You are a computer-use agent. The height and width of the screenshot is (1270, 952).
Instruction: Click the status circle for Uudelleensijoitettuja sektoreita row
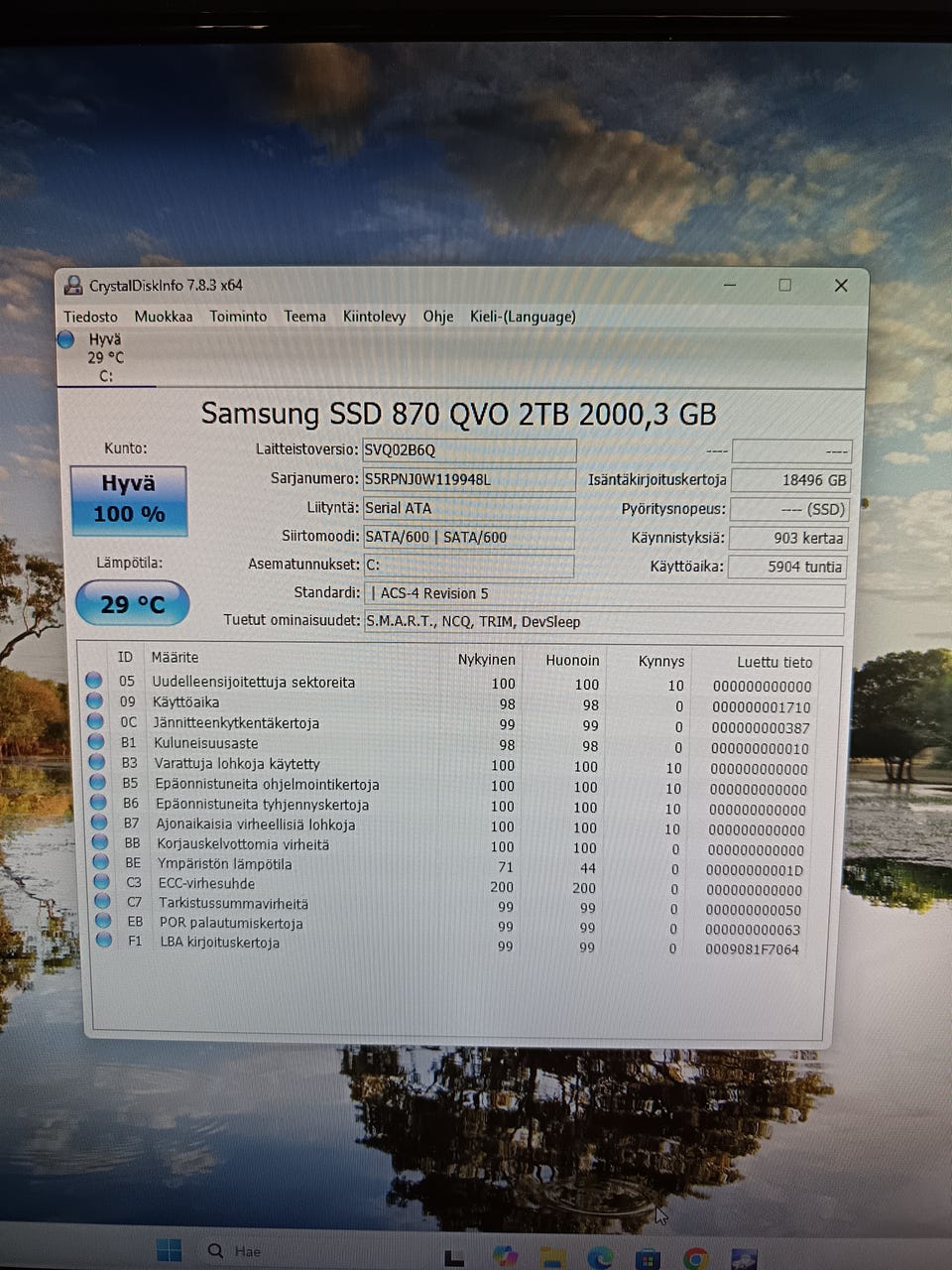tap(94, 681)
